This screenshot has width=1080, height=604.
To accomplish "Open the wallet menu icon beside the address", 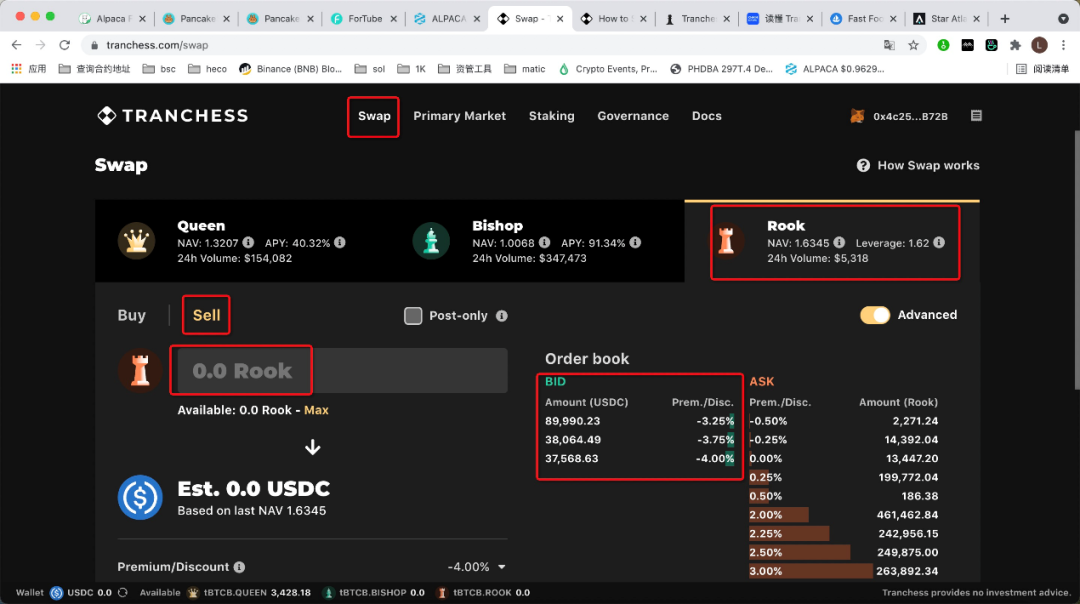I will [976, 116].
